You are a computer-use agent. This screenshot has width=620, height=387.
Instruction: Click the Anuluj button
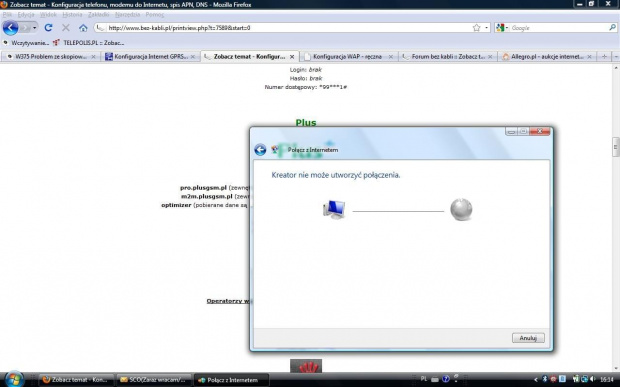point(528,338)
